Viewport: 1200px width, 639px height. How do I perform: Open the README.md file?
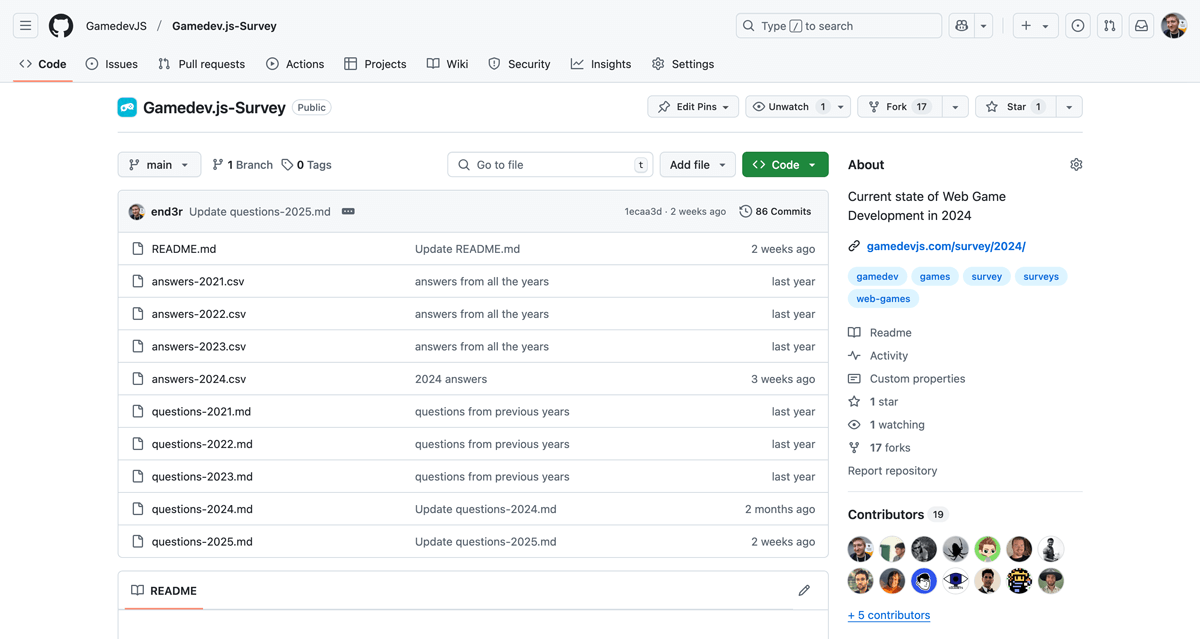point(184,249)
